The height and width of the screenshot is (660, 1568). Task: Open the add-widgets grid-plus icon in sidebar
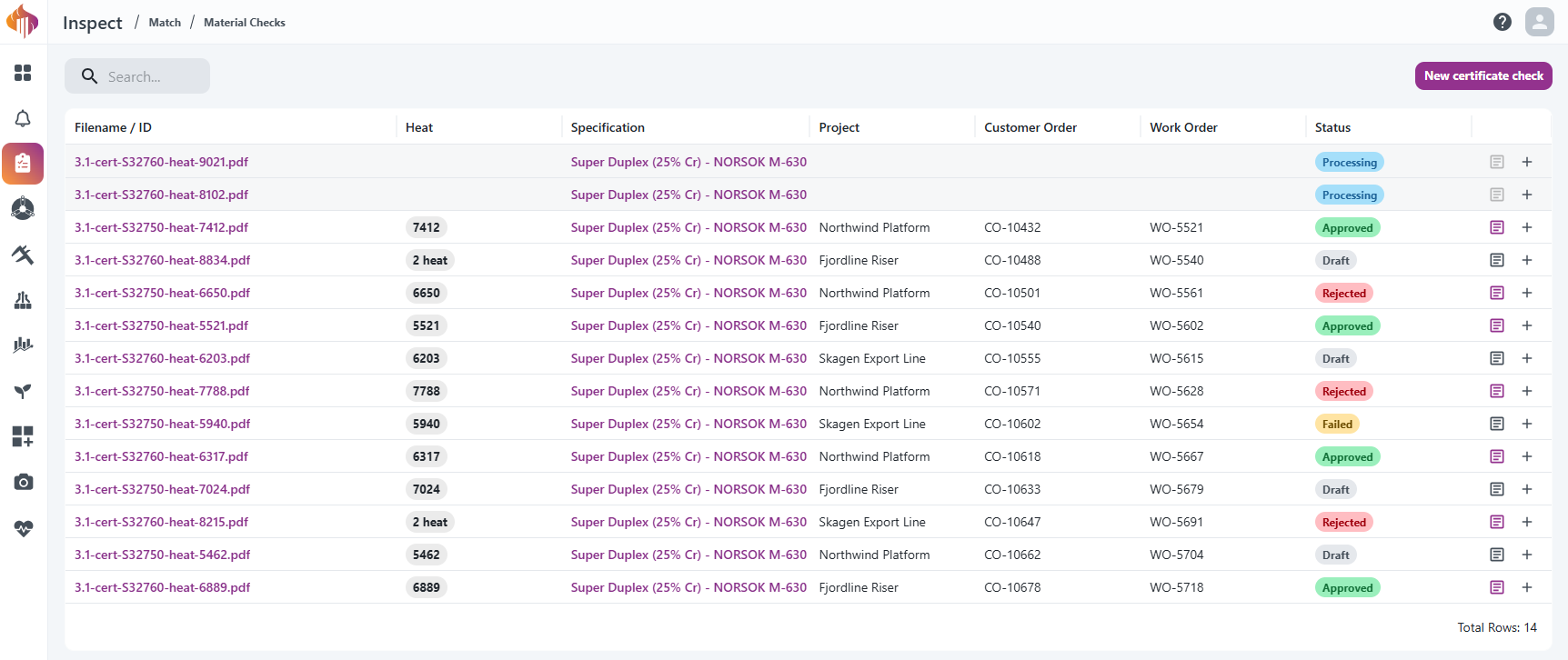(x=23, y=436)
